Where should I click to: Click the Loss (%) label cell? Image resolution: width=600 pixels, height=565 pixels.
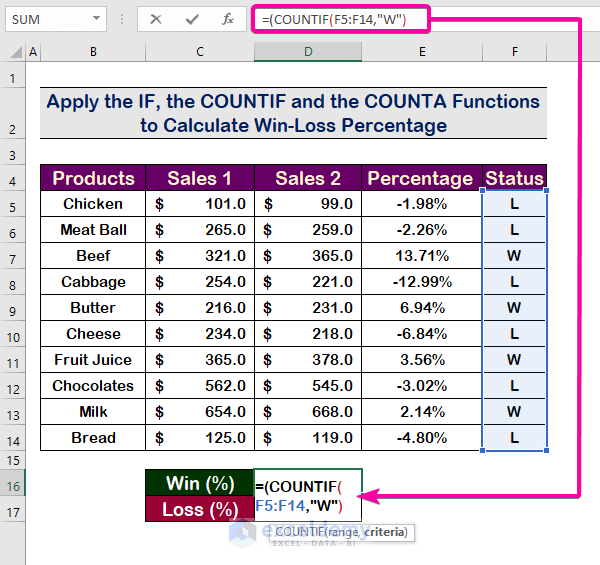[x=199, y=509]
